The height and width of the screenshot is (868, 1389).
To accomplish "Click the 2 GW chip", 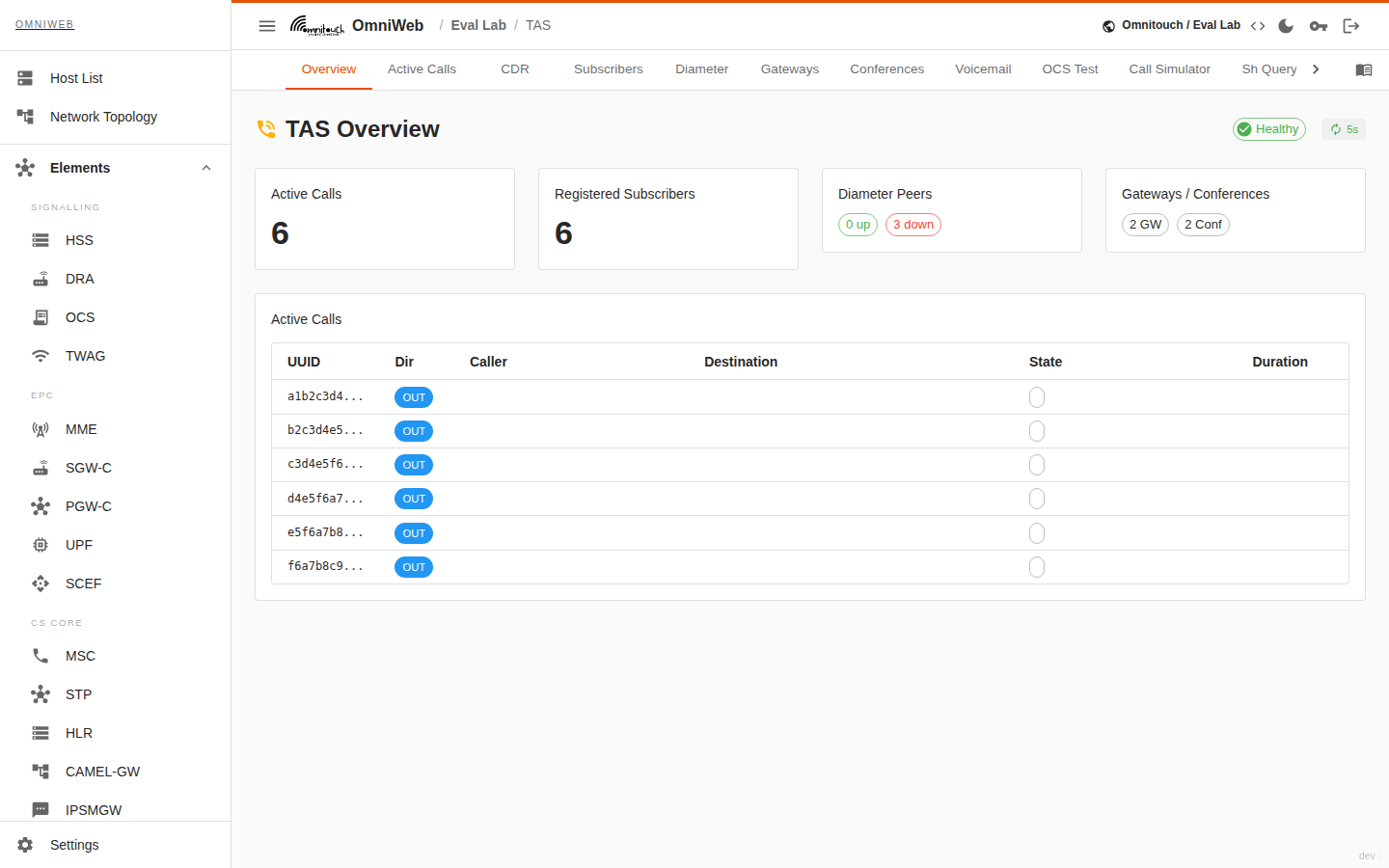I will (x=1145, y=225).
